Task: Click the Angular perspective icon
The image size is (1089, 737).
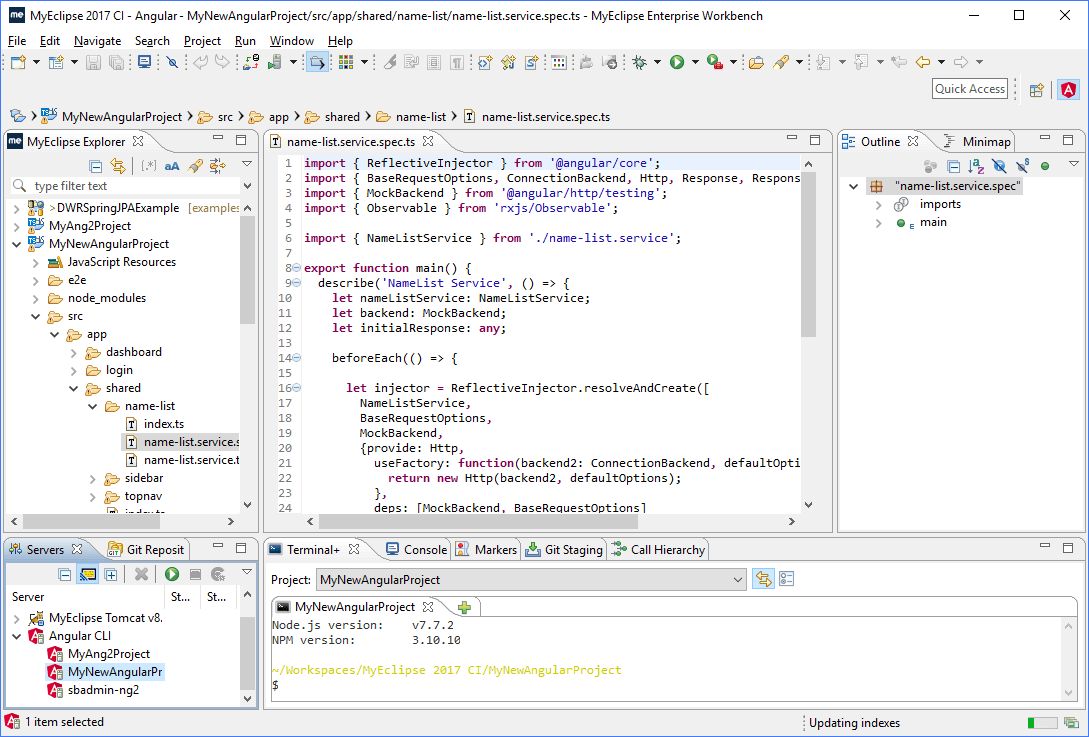Action: [1068, 90]
